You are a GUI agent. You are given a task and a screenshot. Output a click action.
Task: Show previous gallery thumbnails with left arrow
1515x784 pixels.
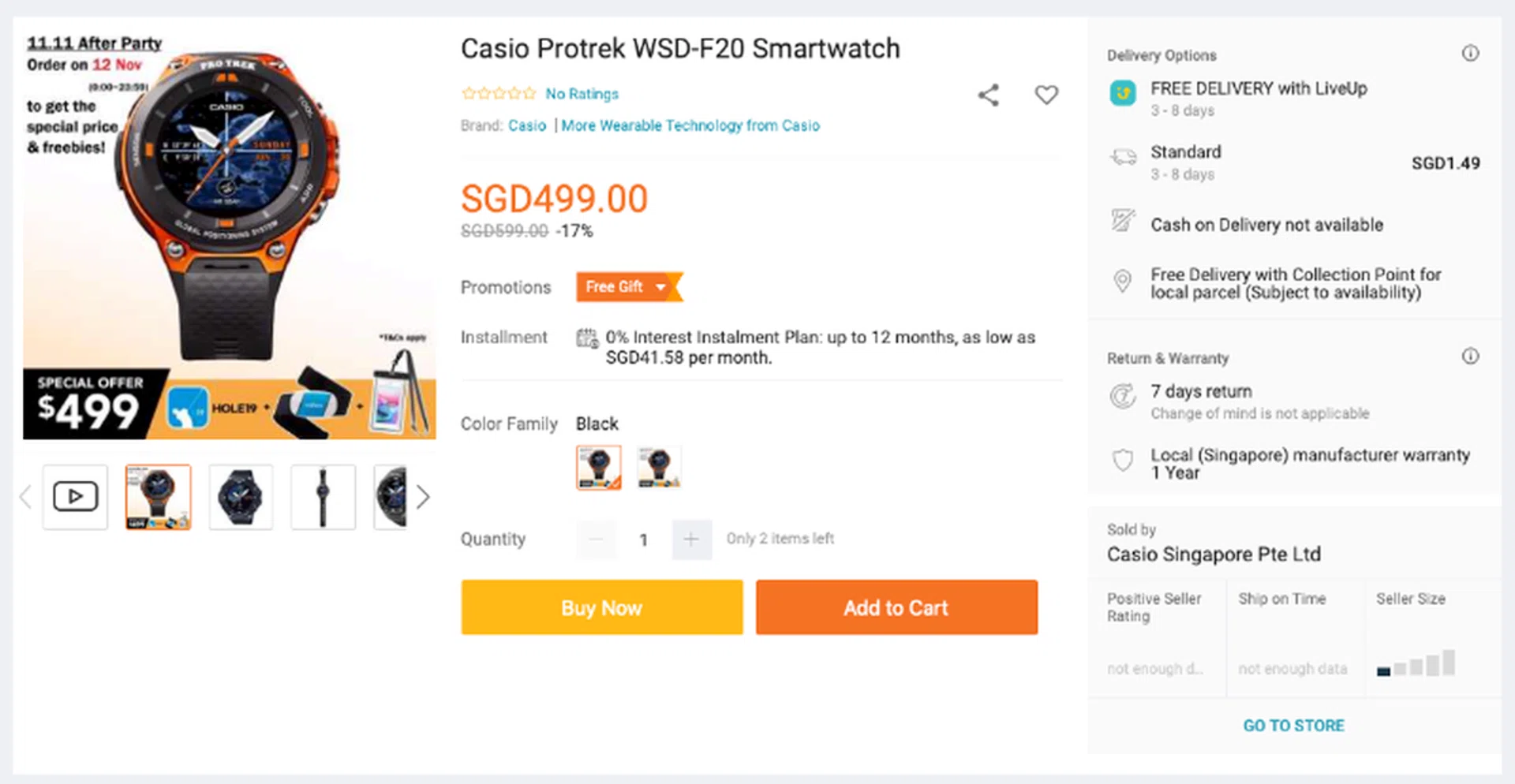point(25,497)
